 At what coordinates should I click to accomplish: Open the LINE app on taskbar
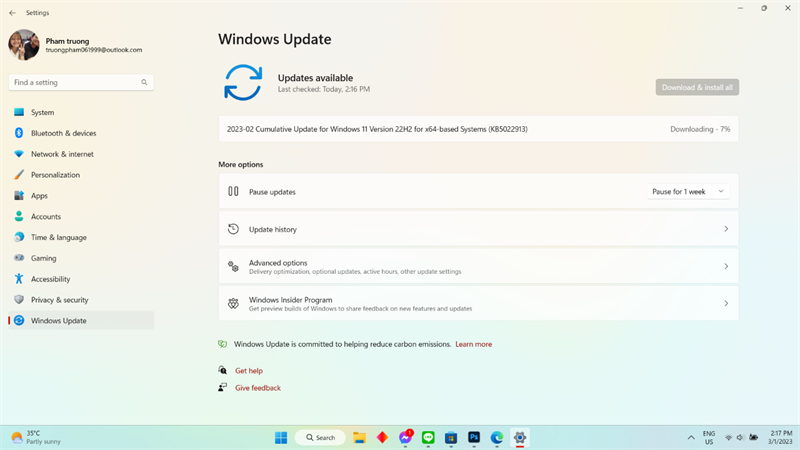(428, 438)
